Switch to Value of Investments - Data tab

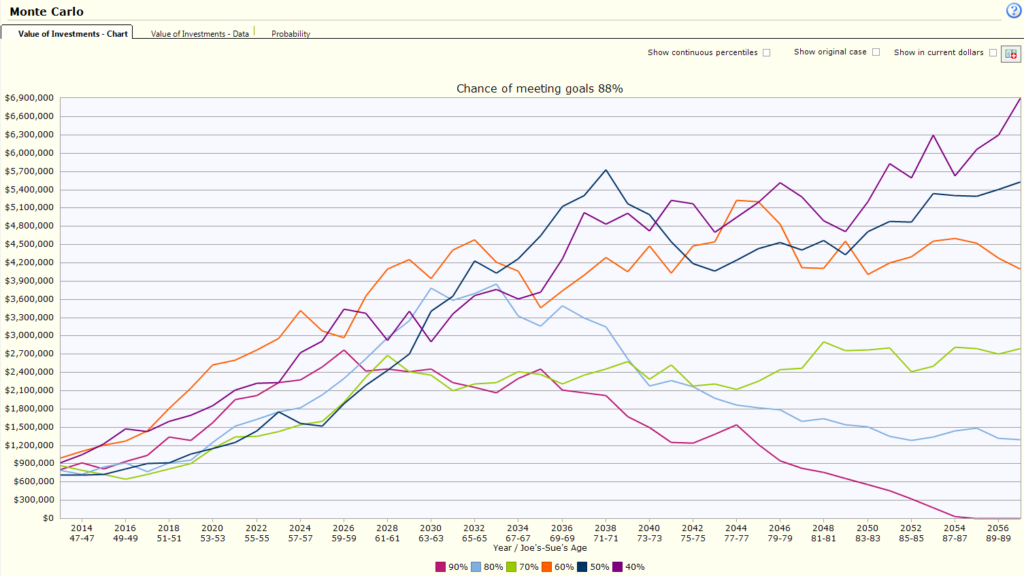(x=200, y=33)
